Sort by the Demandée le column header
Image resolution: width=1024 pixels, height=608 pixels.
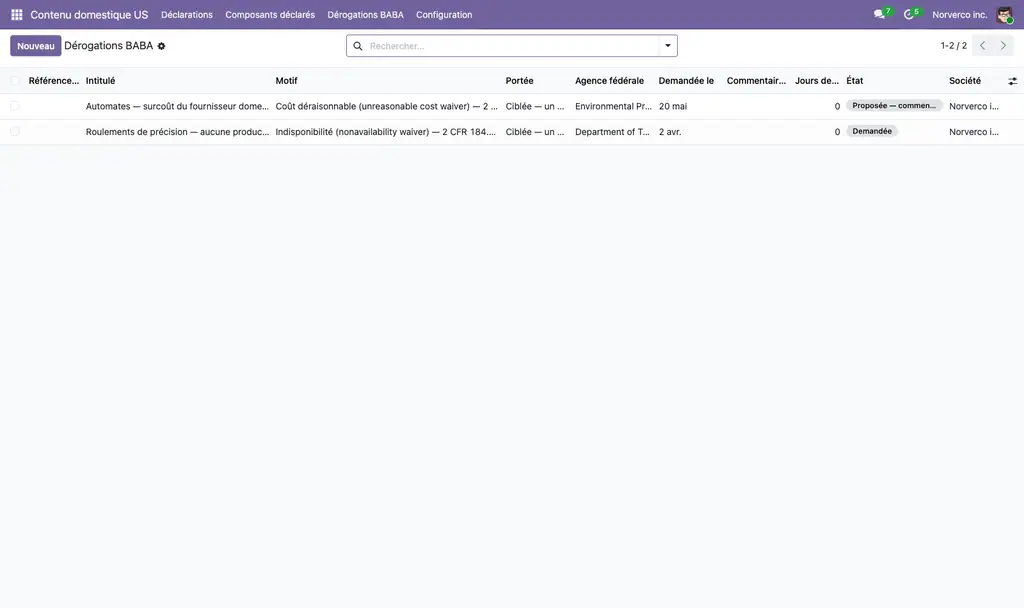point(686,81)
